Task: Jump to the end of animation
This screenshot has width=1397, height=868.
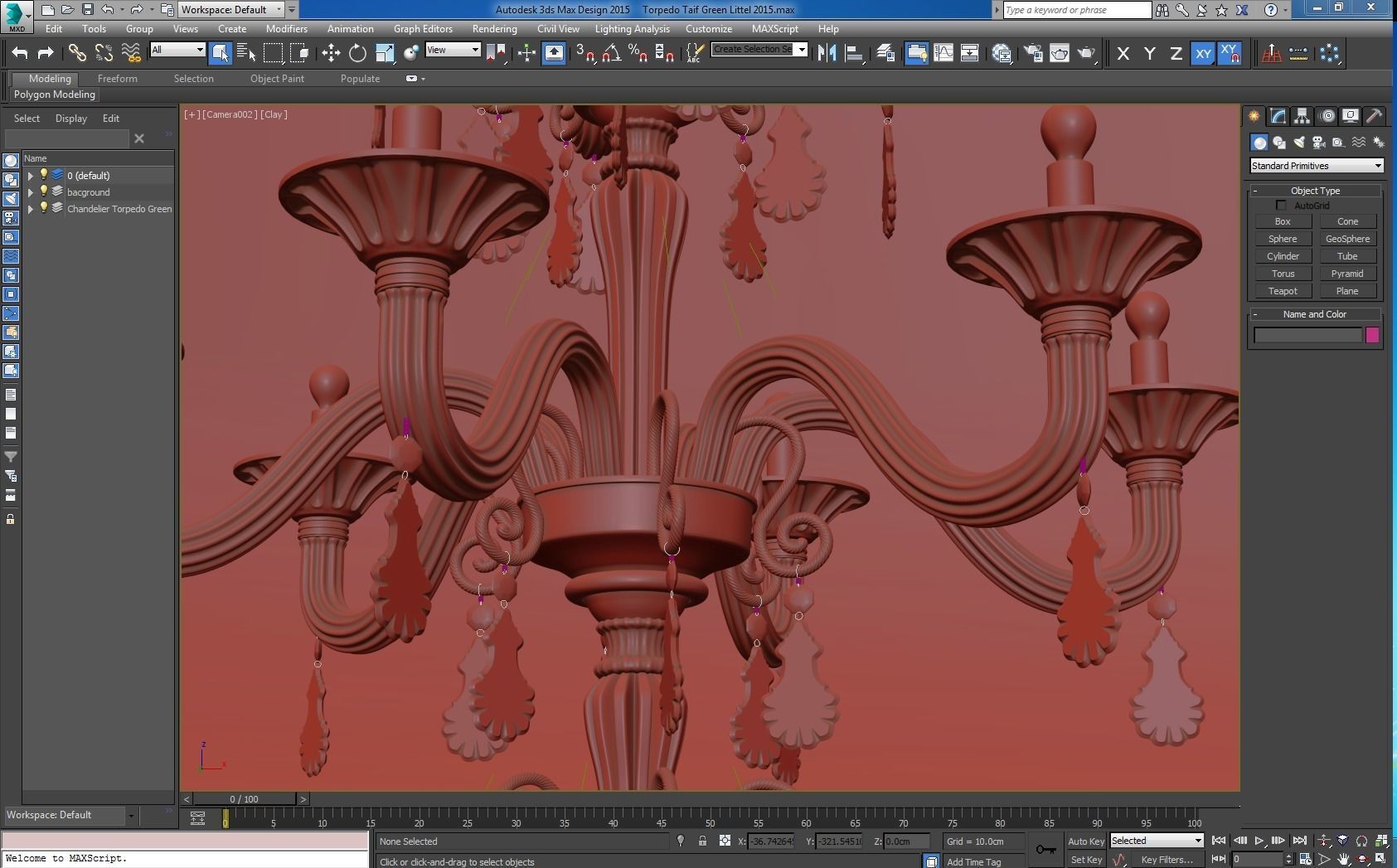Action: point(1299,841)
